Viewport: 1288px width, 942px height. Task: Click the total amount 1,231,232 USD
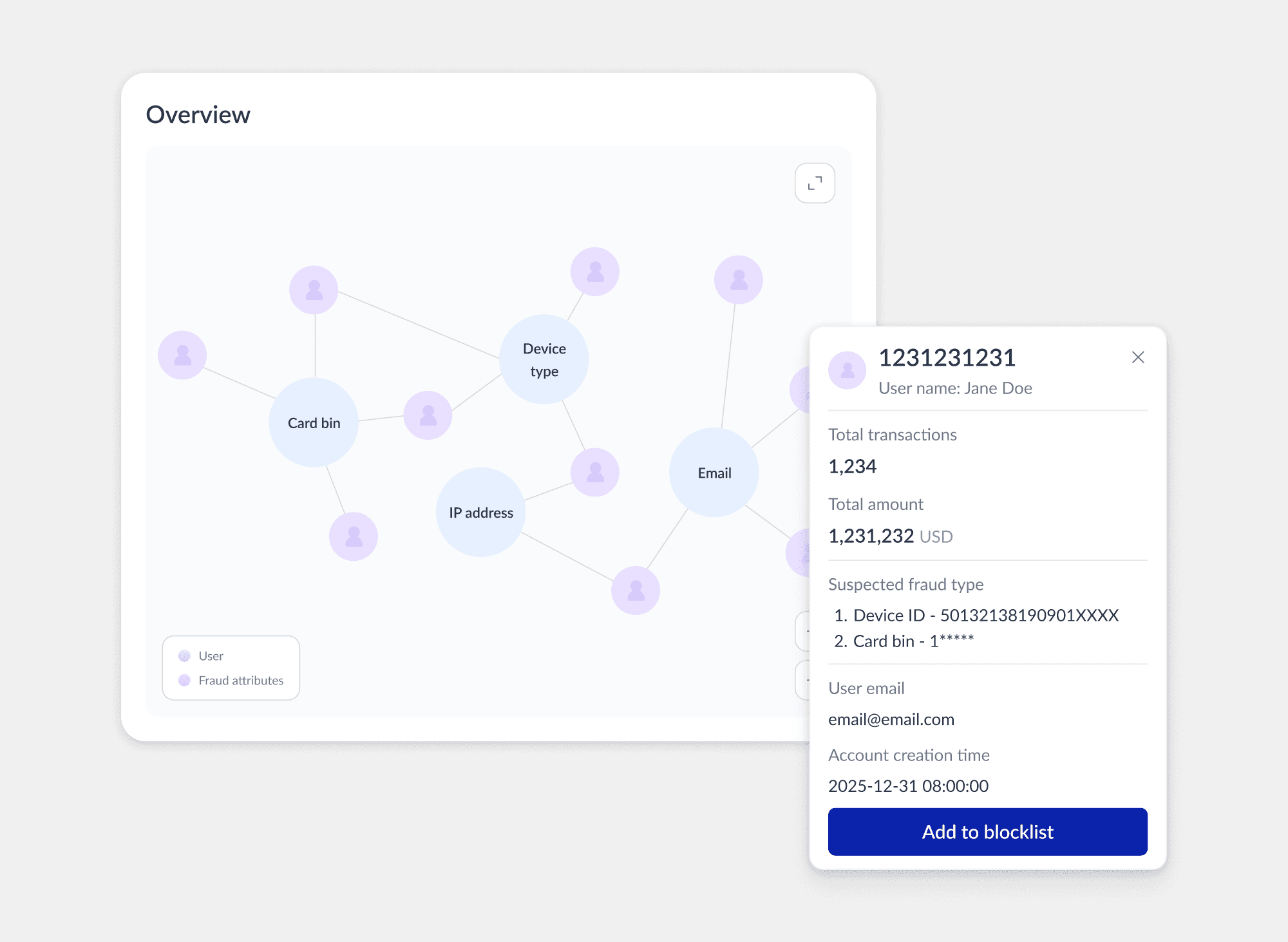[890, 536]
